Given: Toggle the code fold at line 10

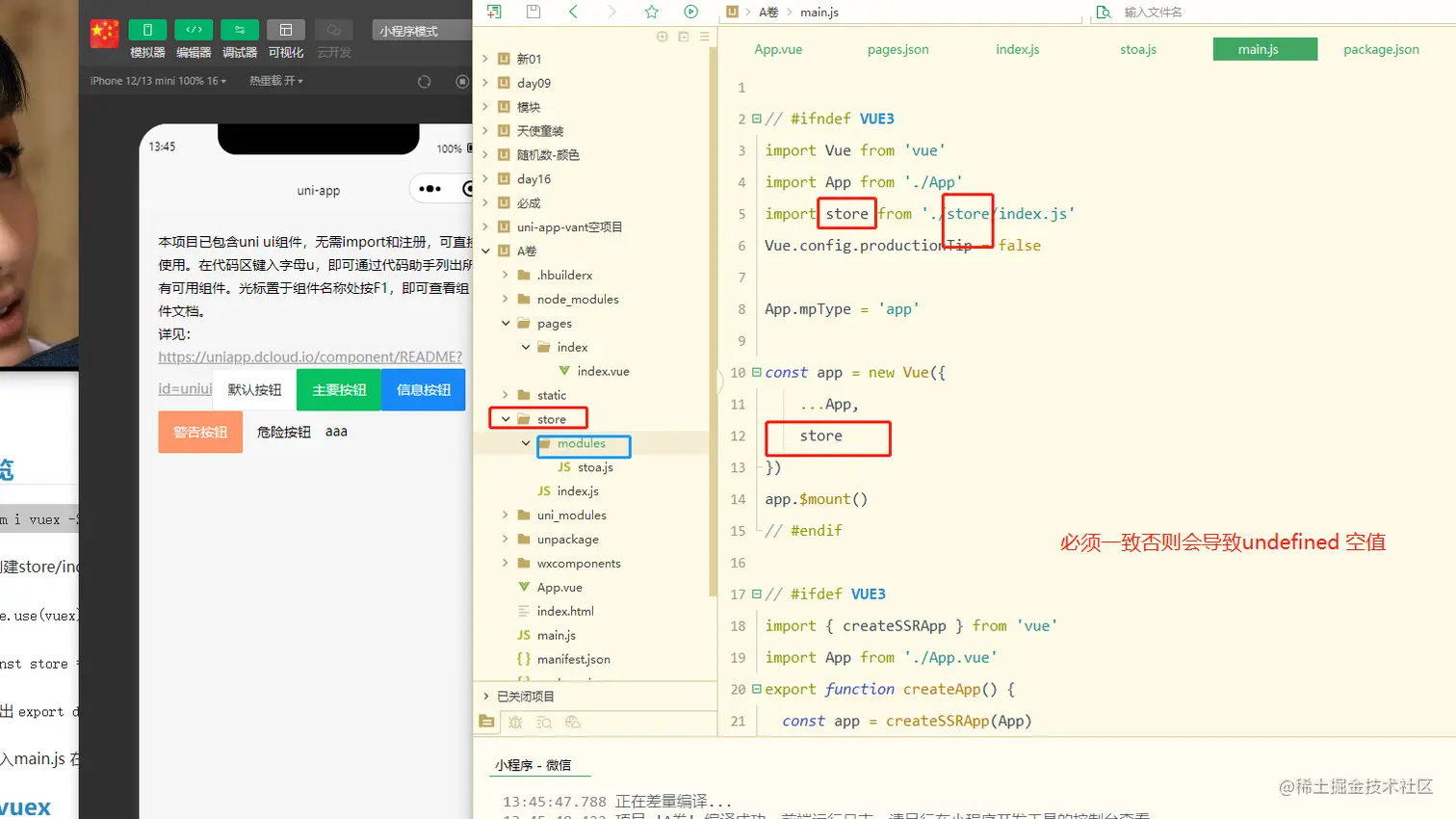Looking at the screenshot, I should (x=757, y=372).
